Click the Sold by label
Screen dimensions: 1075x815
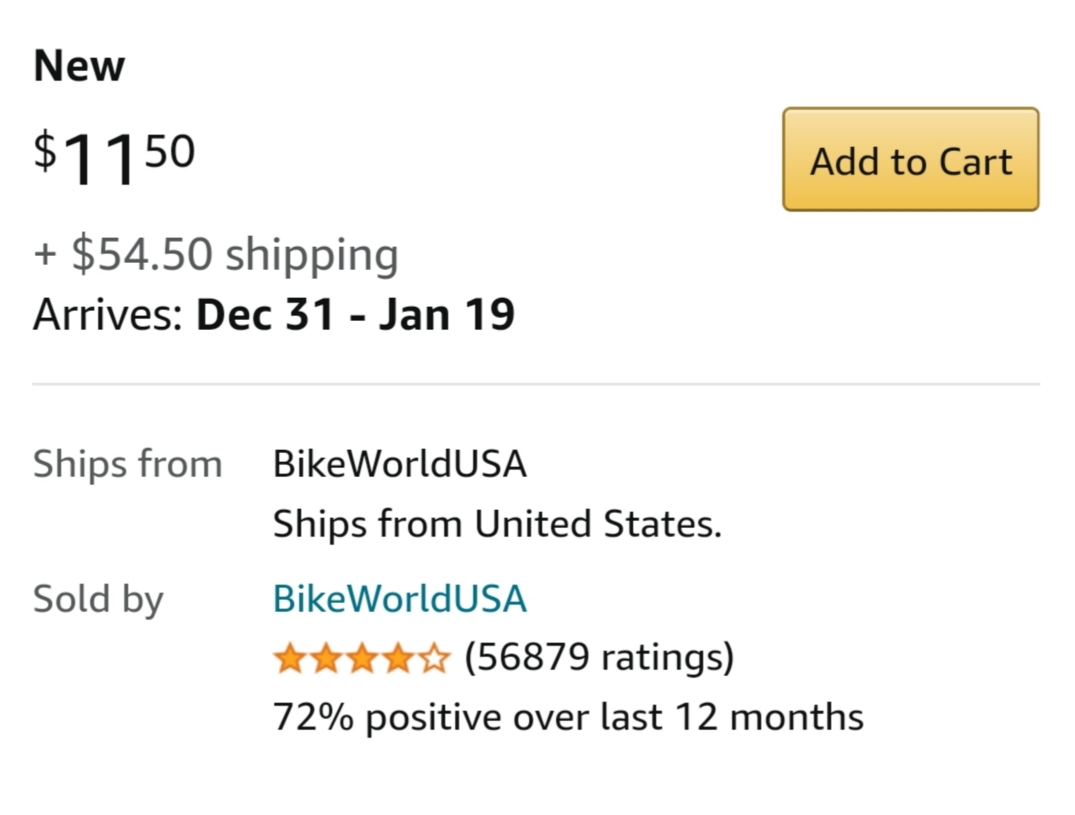click(x=98, y=599)
